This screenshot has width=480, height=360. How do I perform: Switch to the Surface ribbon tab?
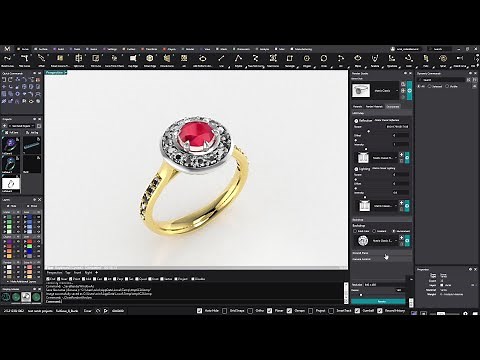pyautogui.click(x=41, y=49)
